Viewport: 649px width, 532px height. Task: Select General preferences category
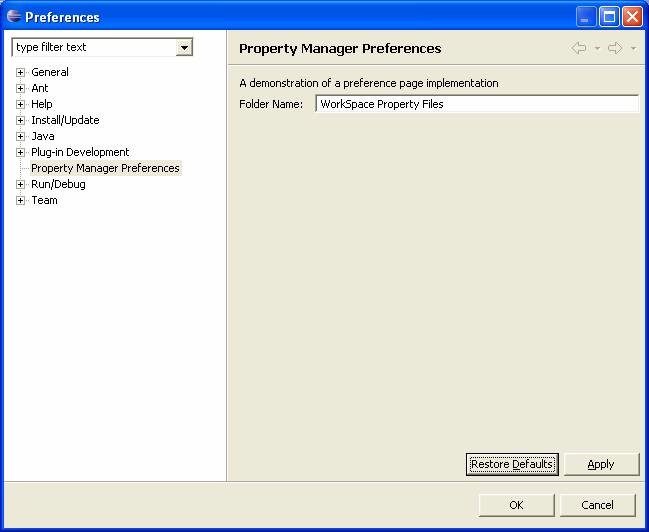click(x=50, y=72)
